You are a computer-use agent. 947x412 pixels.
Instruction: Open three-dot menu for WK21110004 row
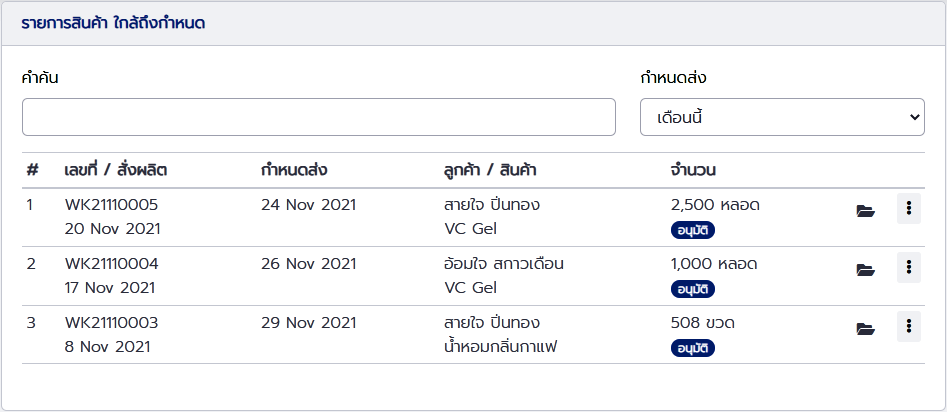[x=908, y=267]
